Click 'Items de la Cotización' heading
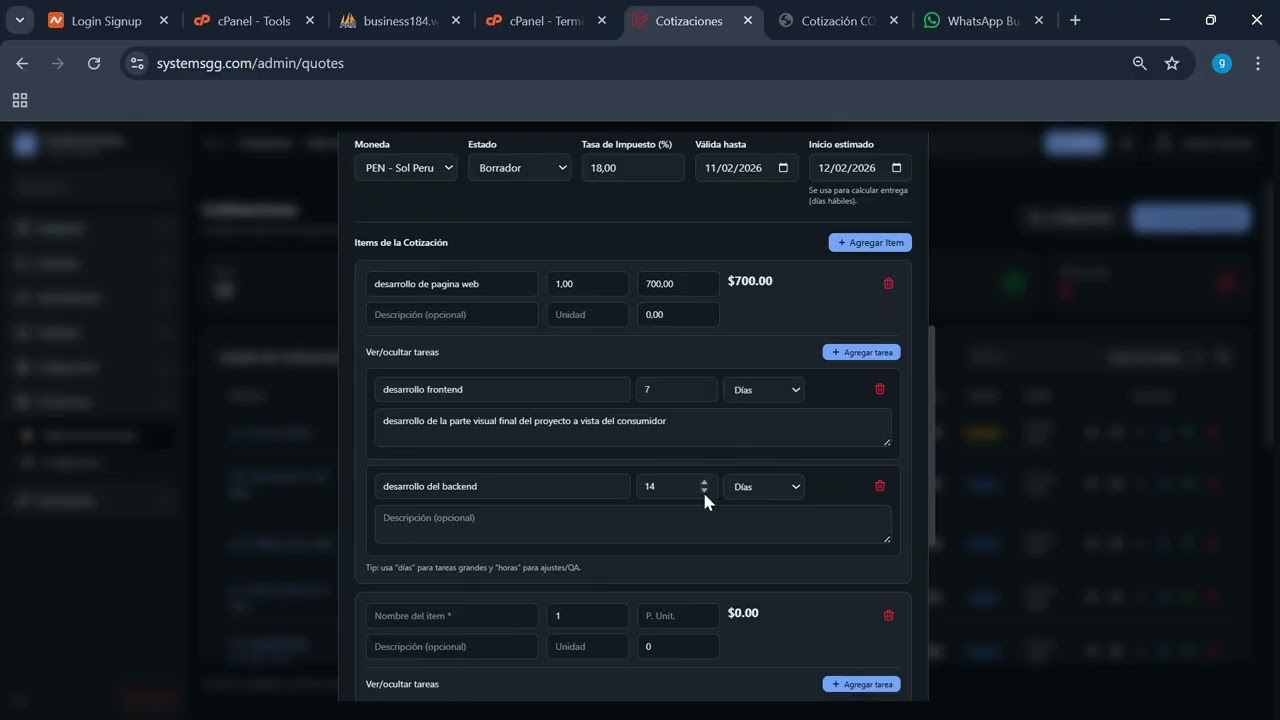This screenshot has width=1280, height=720. 401,243
